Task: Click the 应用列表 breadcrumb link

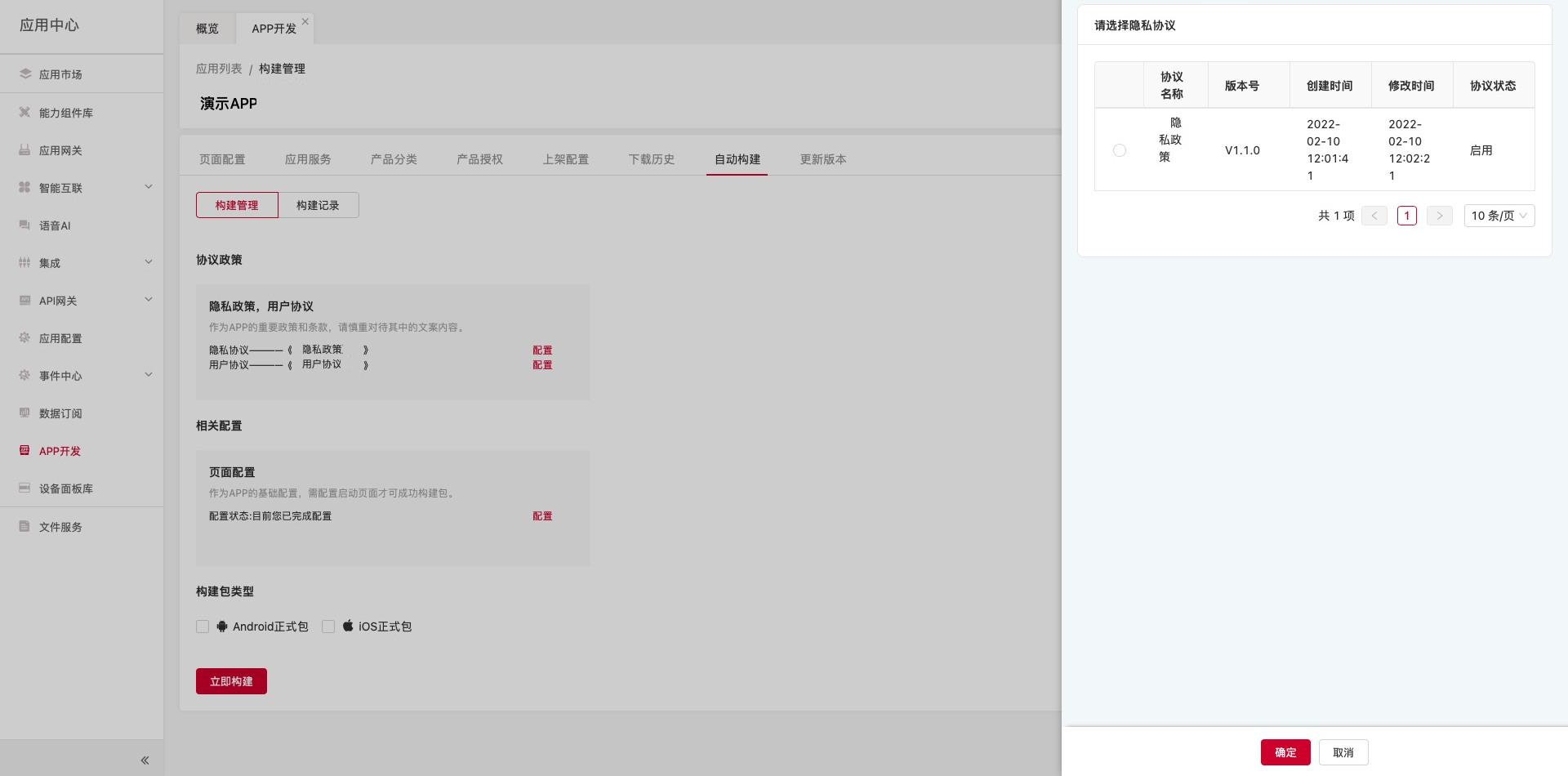Action: 219,69
